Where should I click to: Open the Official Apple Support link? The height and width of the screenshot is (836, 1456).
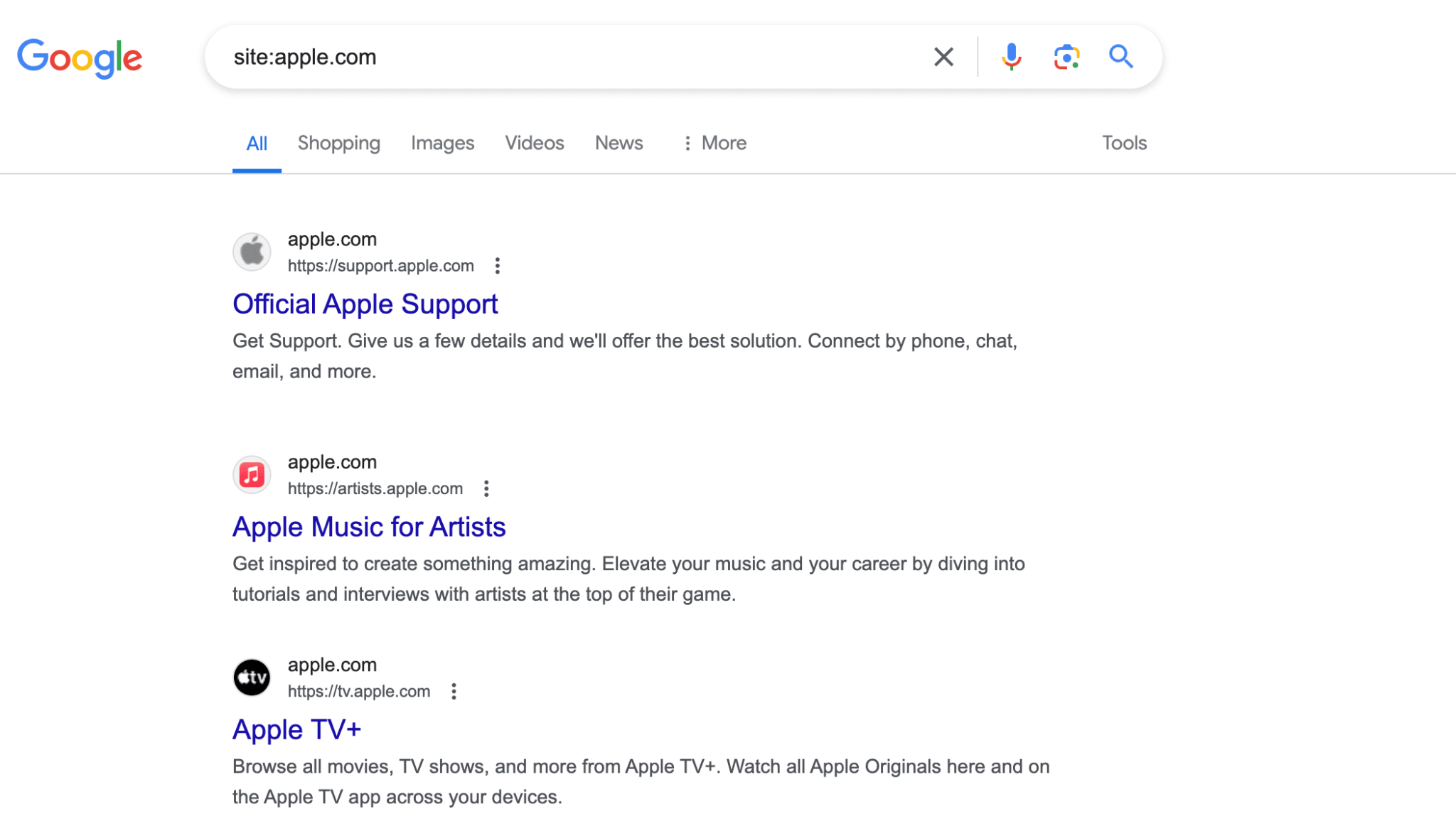pos(365,304)
